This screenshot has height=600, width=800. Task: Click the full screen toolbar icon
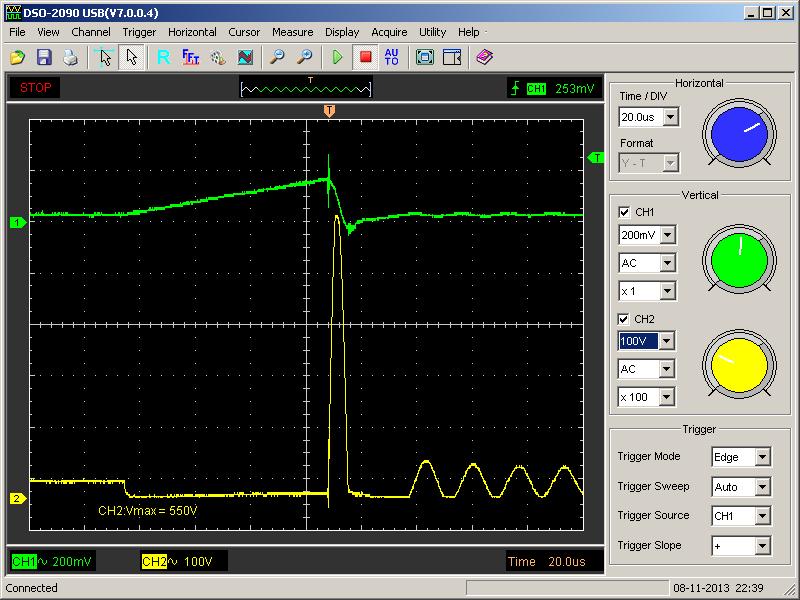point(424,57)
